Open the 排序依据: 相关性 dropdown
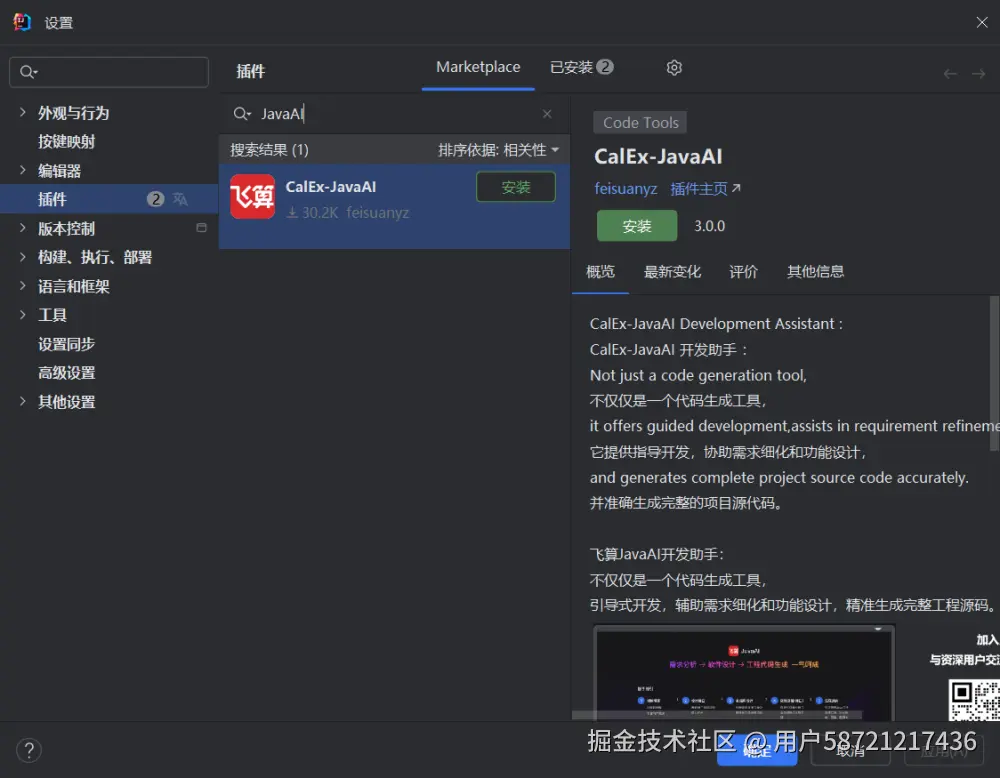 pos(498,150)
